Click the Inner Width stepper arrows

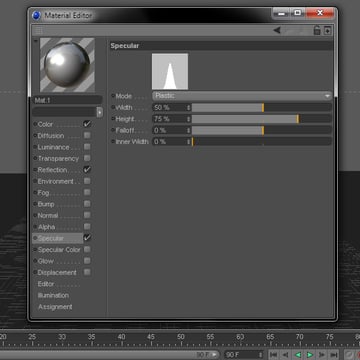pyautogui.click(x=189, y=142)
